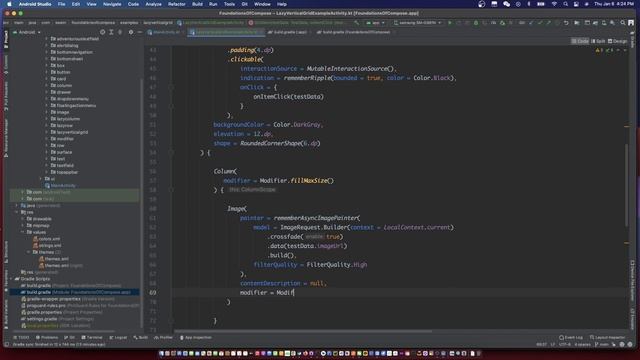640x360 pixels.
Task: Click the project panel settings gear icon
Action: (x=131, y=32)
